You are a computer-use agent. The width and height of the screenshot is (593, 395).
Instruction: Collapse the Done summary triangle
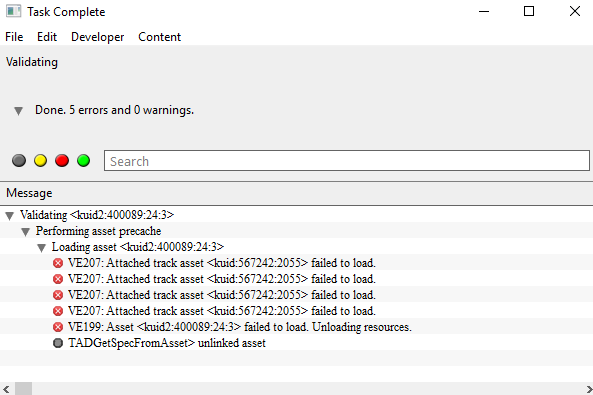click(18, 111)
